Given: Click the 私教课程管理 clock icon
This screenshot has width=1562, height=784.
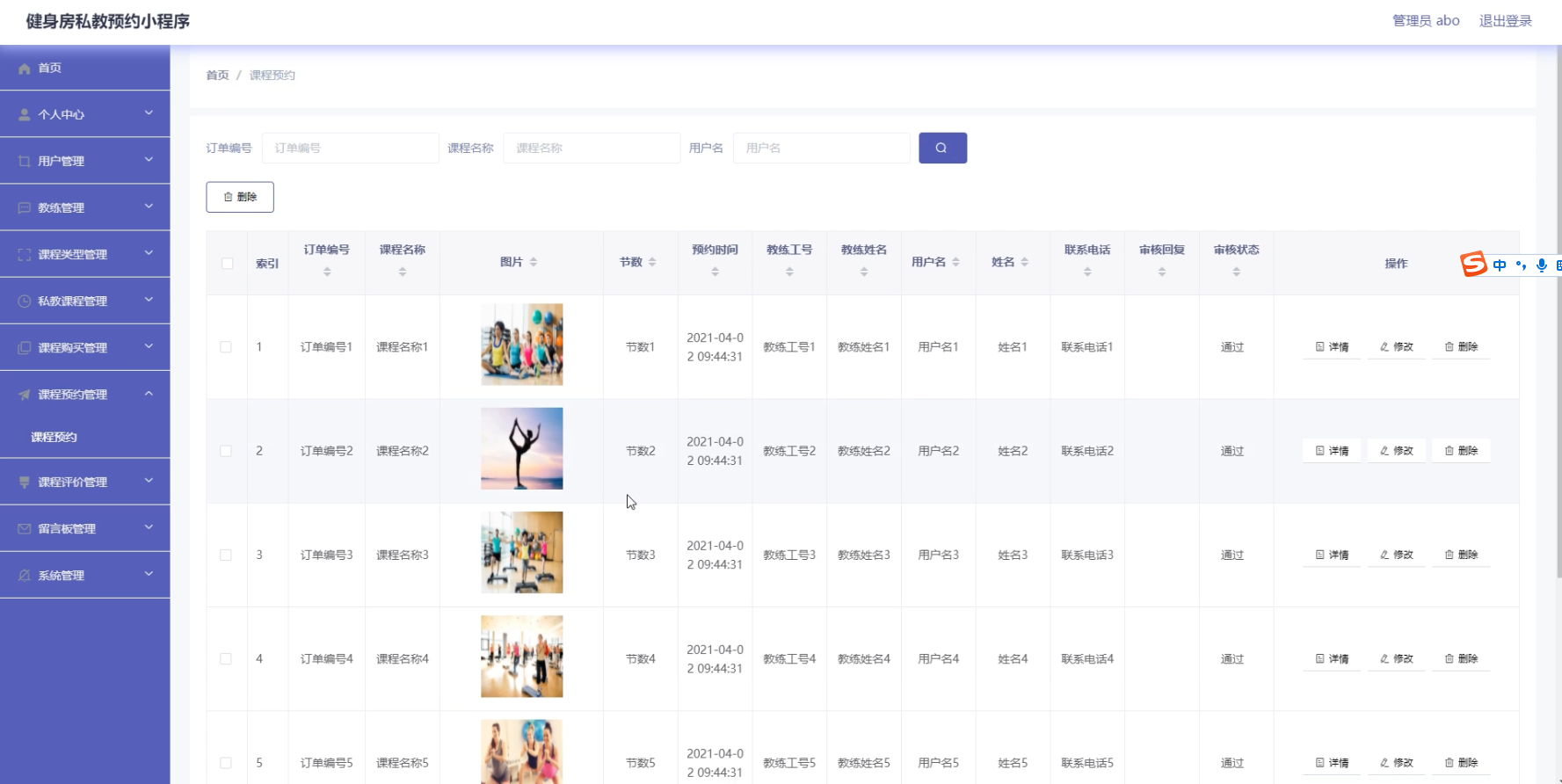Looking at the screenshot, I should (25, 301).
